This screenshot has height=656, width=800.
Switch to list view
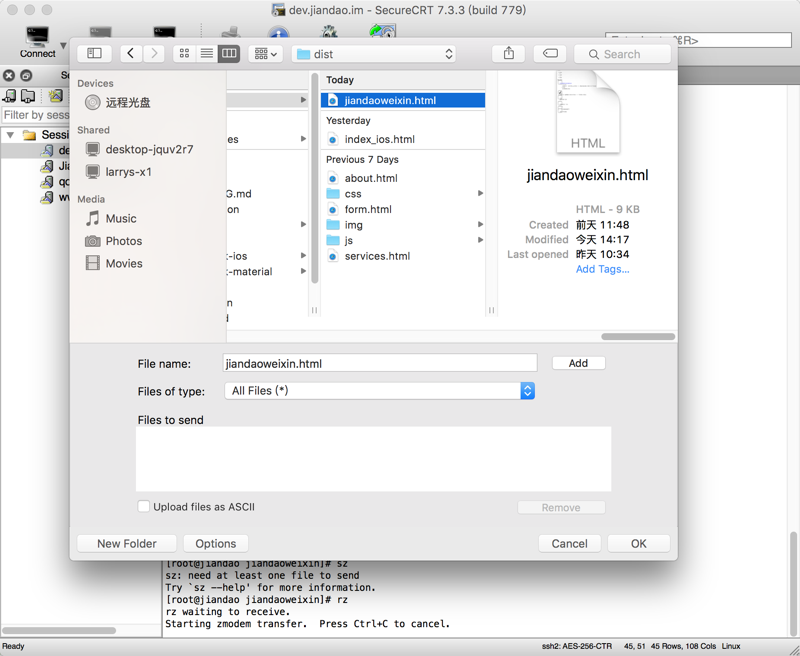point(207,54)
